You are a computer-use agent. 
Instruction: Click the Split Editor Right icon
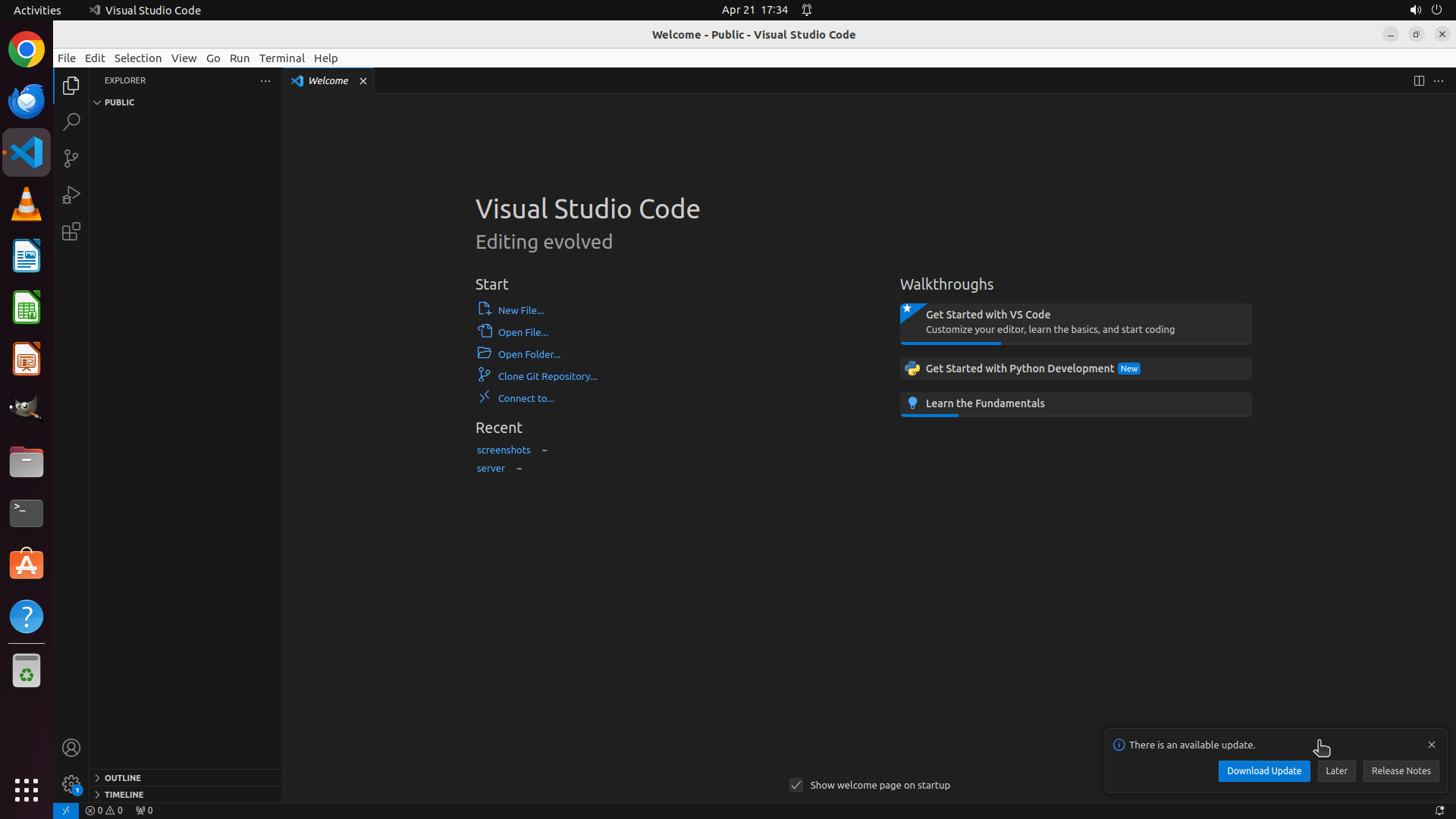pos(1419,81)
